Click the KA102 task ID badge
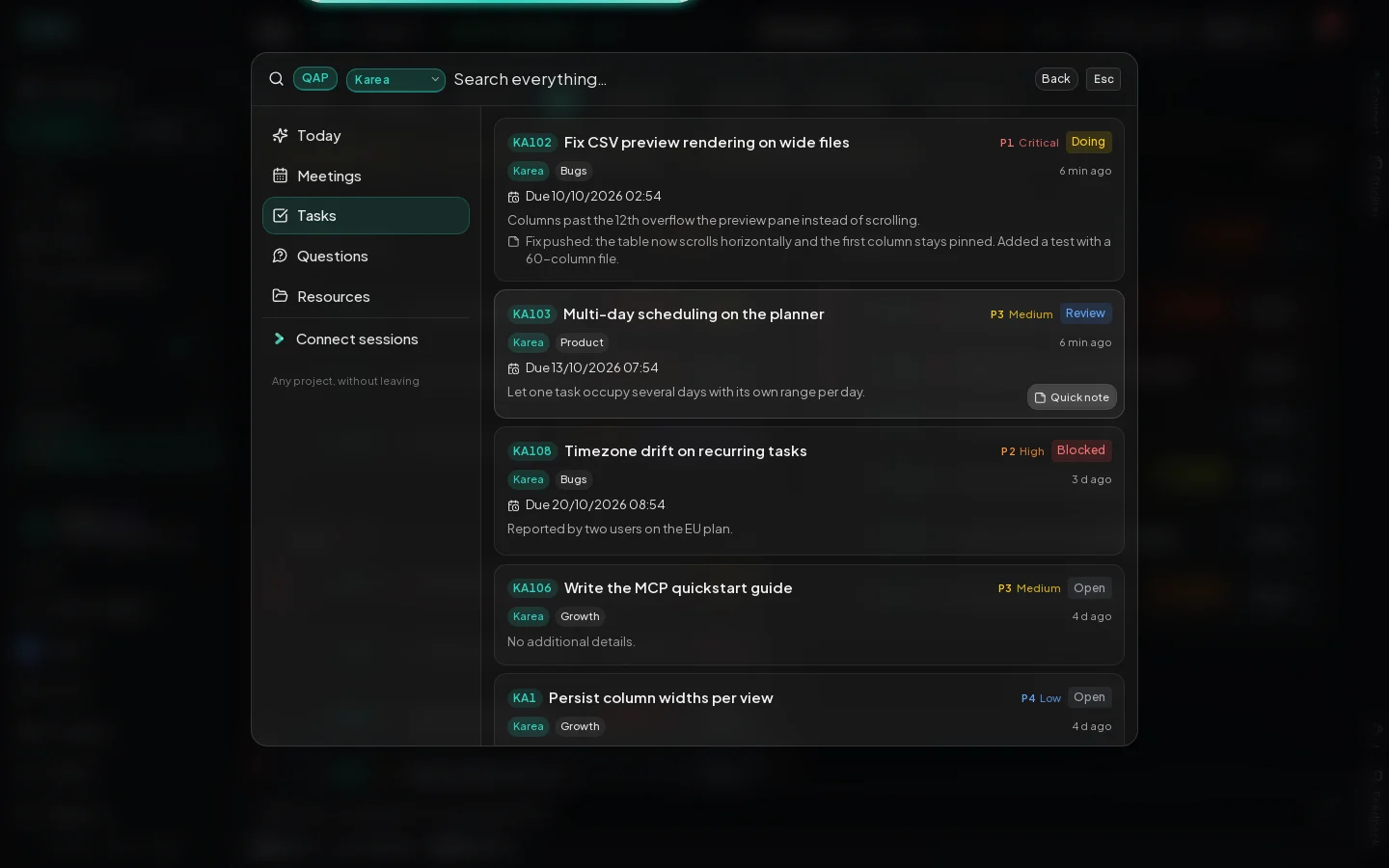The width and height of the screenshot is (1389, 868). pos(531,143)
